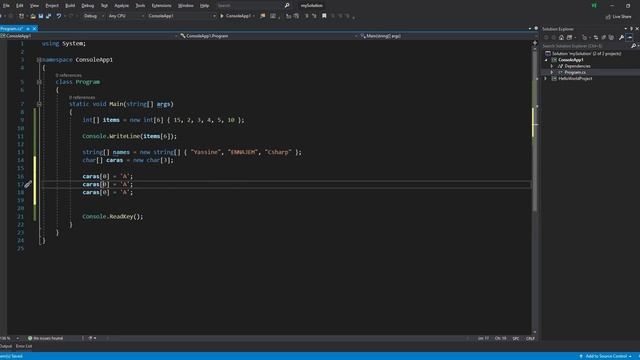Open the Analyze menu
Viewport: 640px width, 360px height.
tap(121, 6)
